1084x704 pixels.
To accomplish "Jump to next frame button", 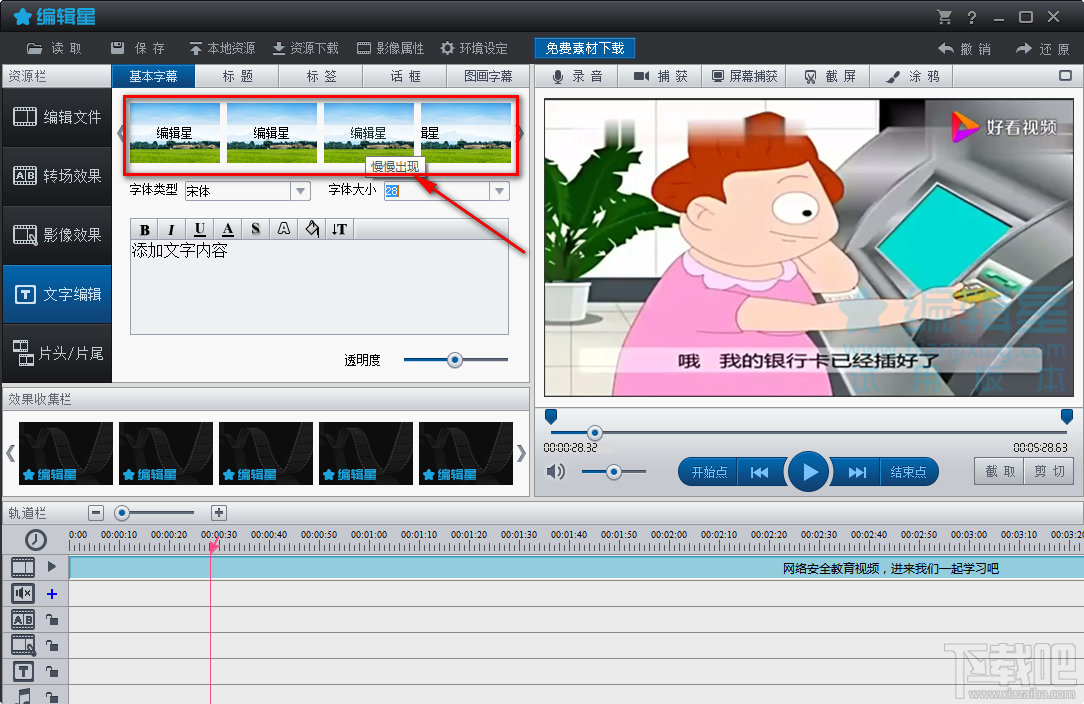I will [x=857, y=472].
